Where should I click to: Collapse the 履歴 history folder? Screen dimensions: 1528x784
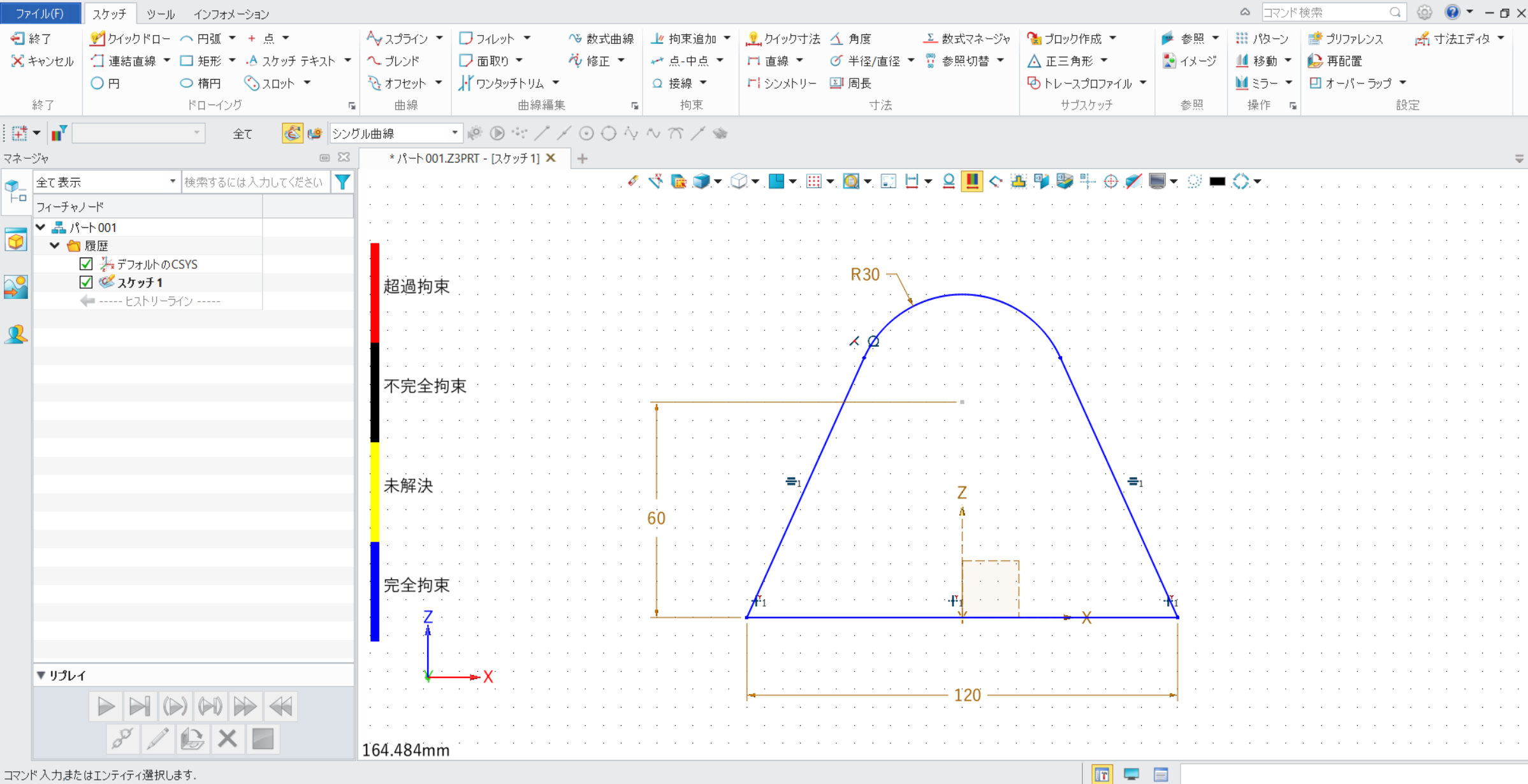pos(55,245)
